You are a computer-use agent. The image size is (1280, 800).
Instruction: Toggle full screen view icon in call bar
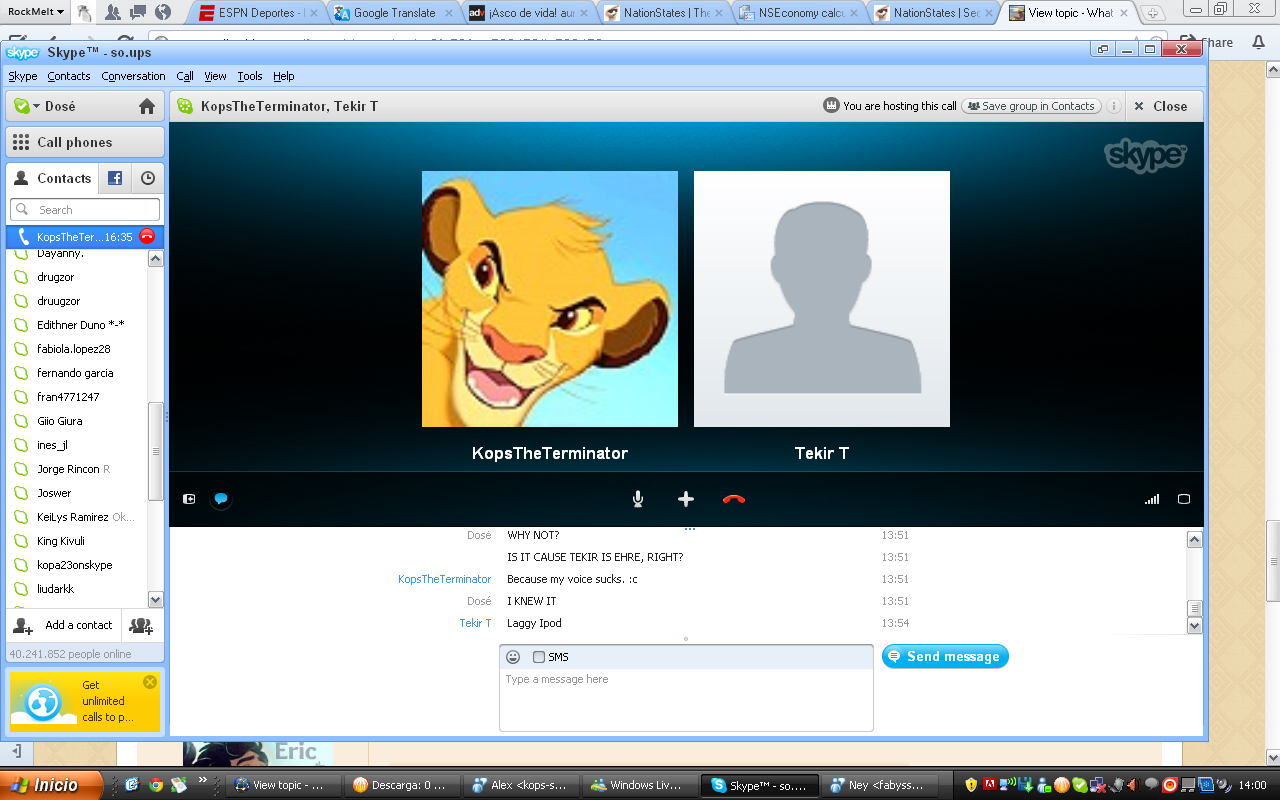tap(1184, 499)
